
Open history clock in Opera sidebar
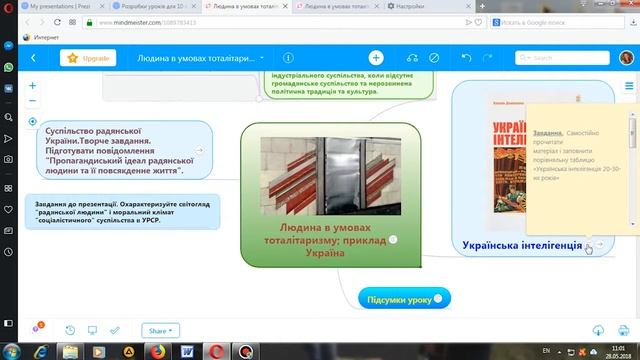click(x=9, y=252)
